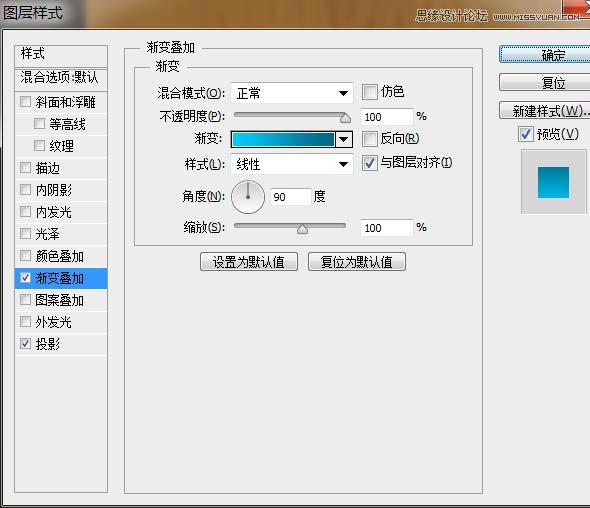Enable the 仿色 dither checkbox
This screenshot has height=508, width=590.
point(370,92)
